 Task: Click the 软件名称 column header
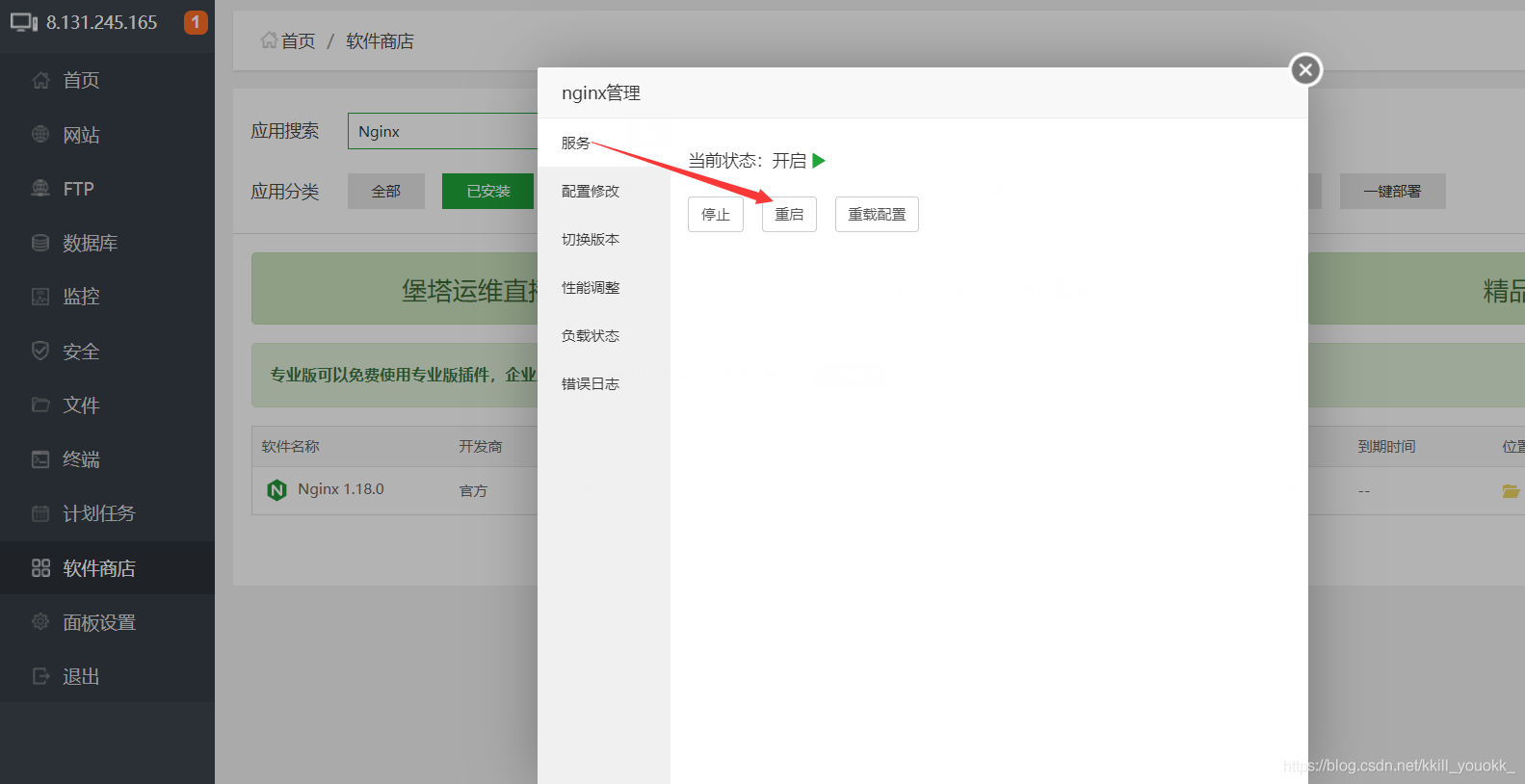pyautogui.click(x=290, y=446)
